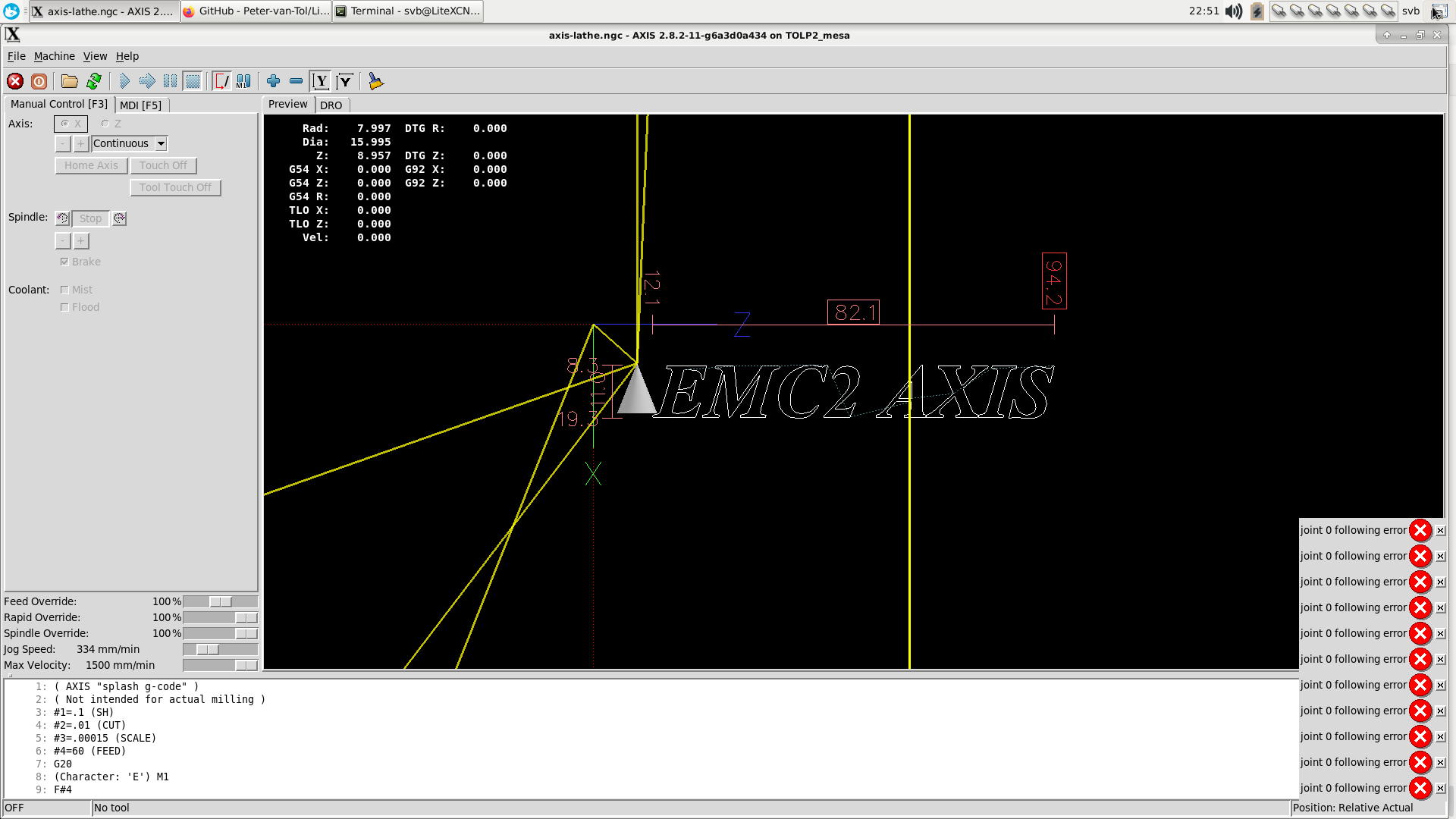Viewport: 1456px width, 819px height.
Task: Toggle the orange machine power icon
Action: pos(39,81)
